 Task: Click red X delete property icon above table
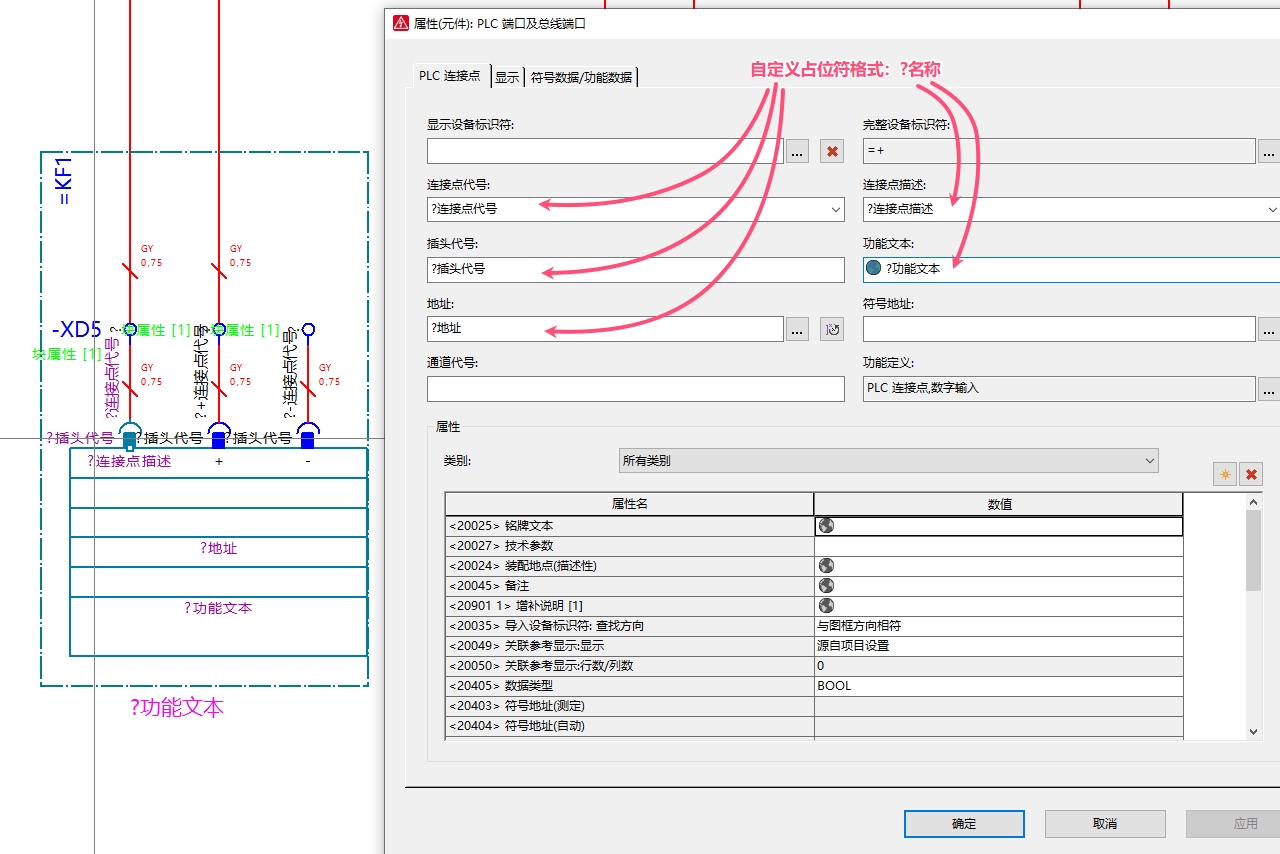(1251, 474)
